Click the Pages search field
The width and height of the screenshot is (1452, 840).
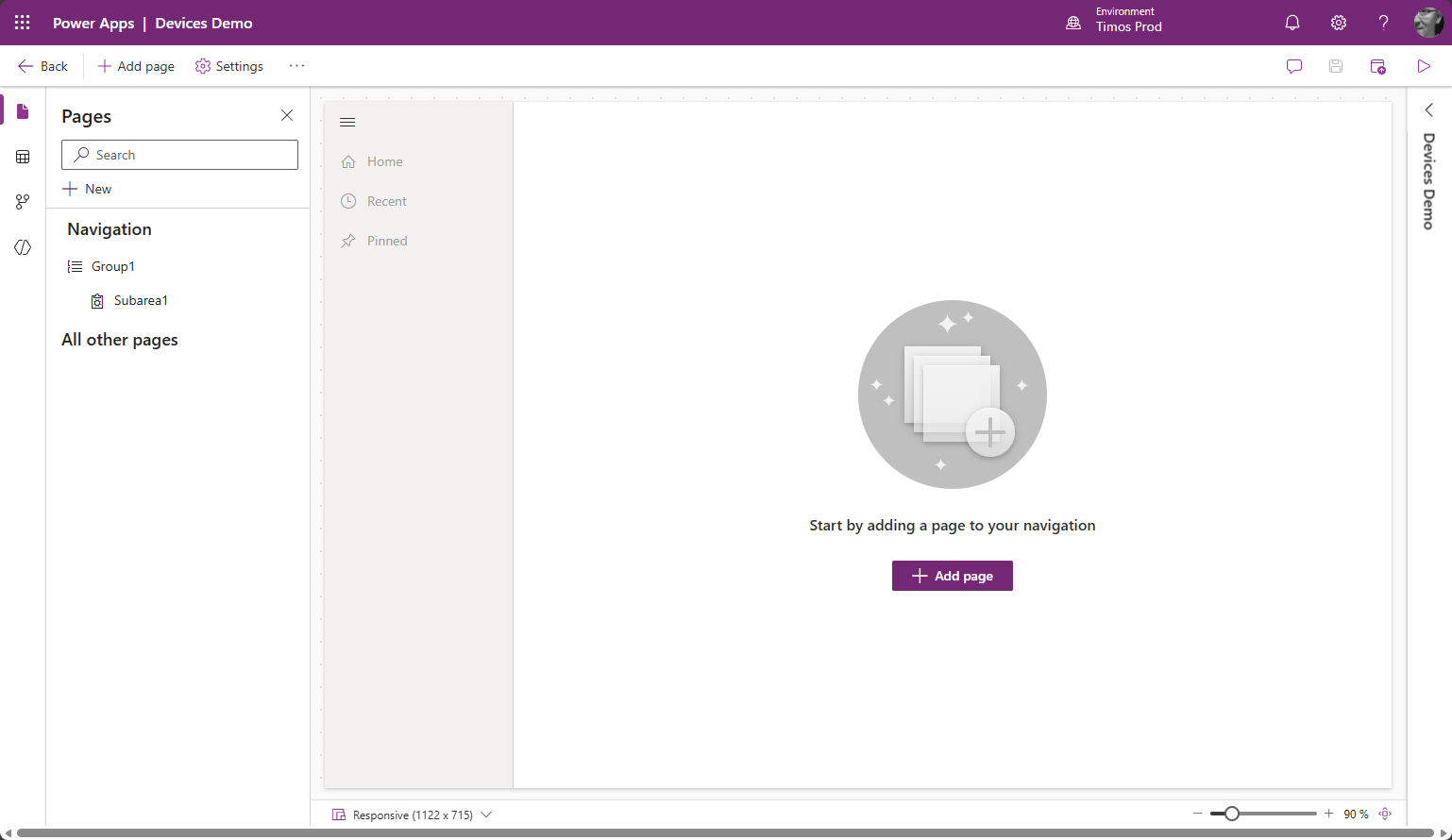coord(179,155)
